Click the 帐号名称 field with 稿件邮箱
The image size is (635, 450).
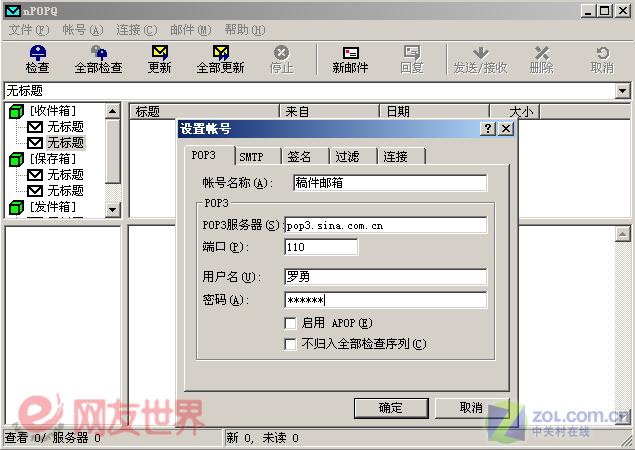coord(390,183)
